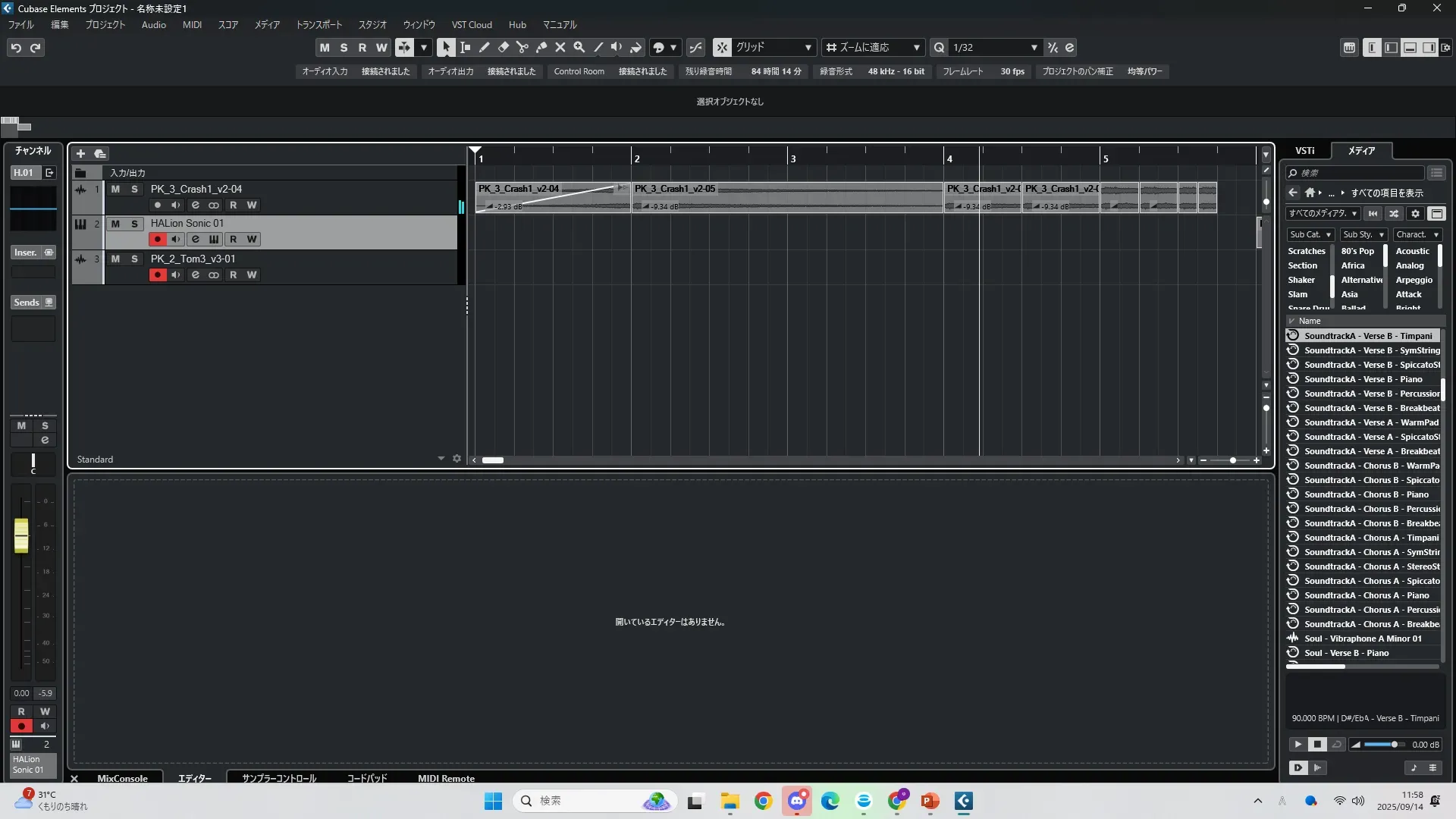
Task: Switch to the VSTi tab
Action: coord(1304,151)
